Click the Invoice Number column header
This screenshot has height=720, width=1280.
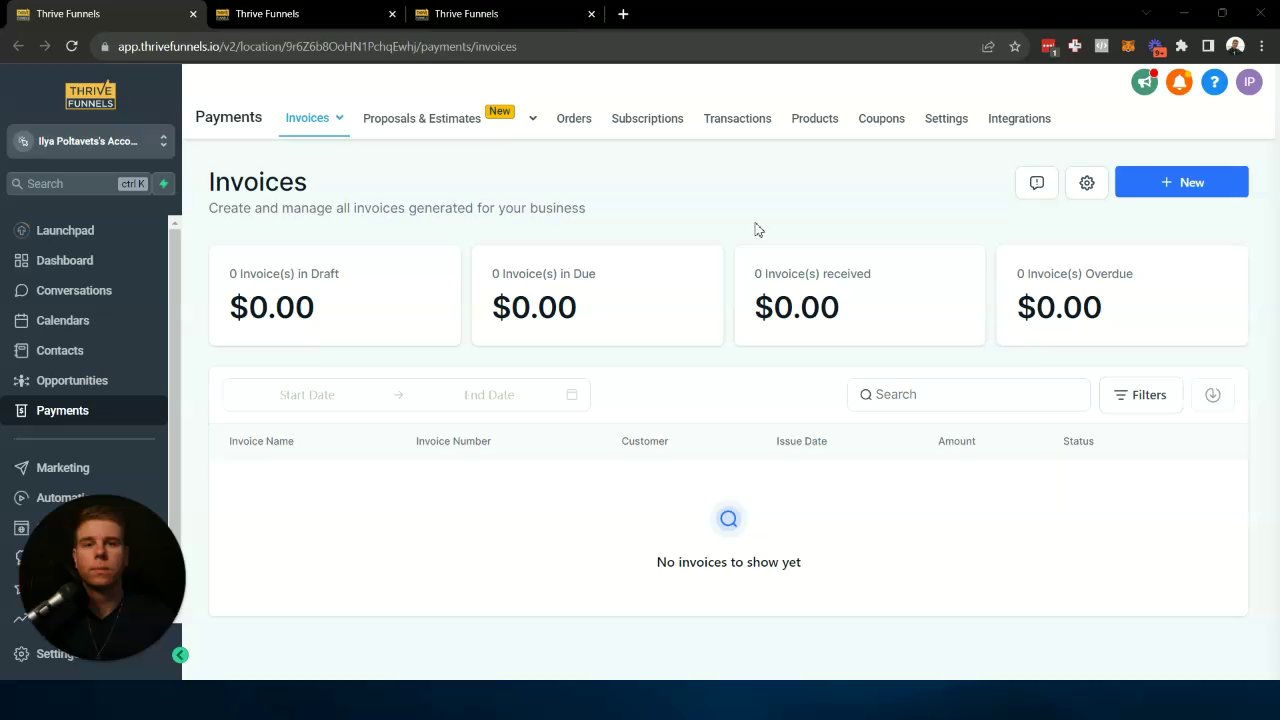[453, 441]
